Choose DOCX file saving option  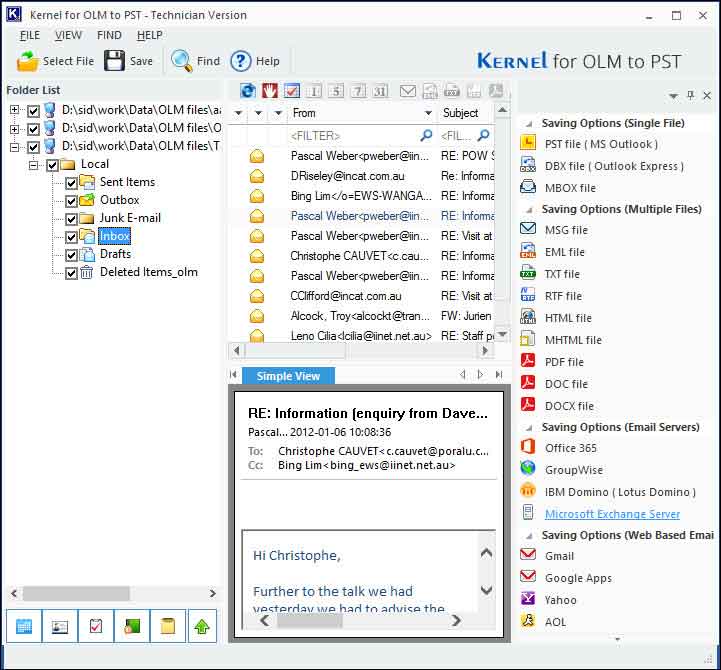click(x=569, y=407)
